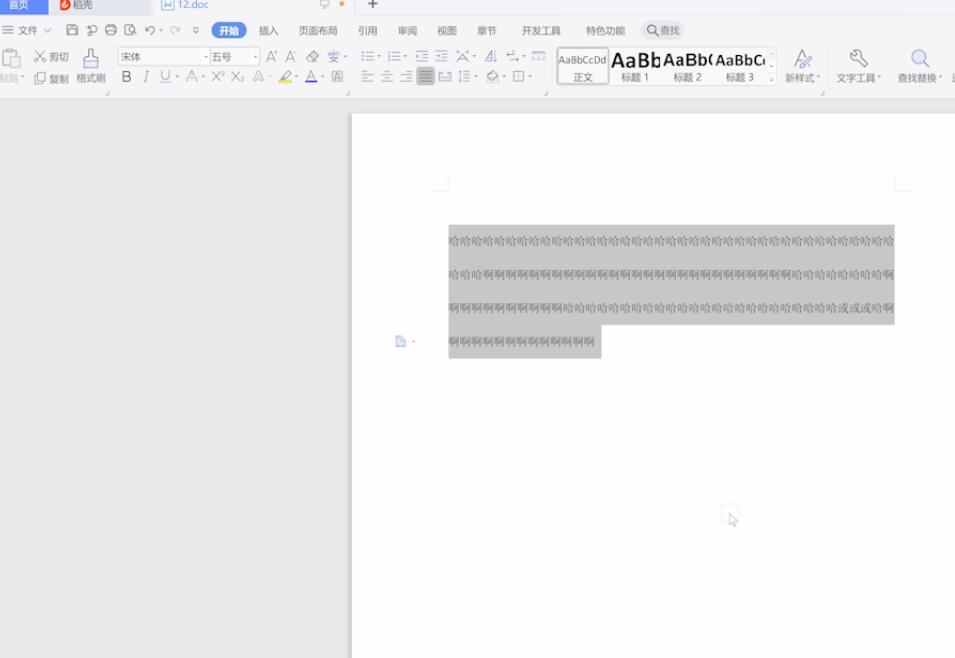Apply superscript formatting
This screenshot has height=658, width=955.
coord(218,77)
